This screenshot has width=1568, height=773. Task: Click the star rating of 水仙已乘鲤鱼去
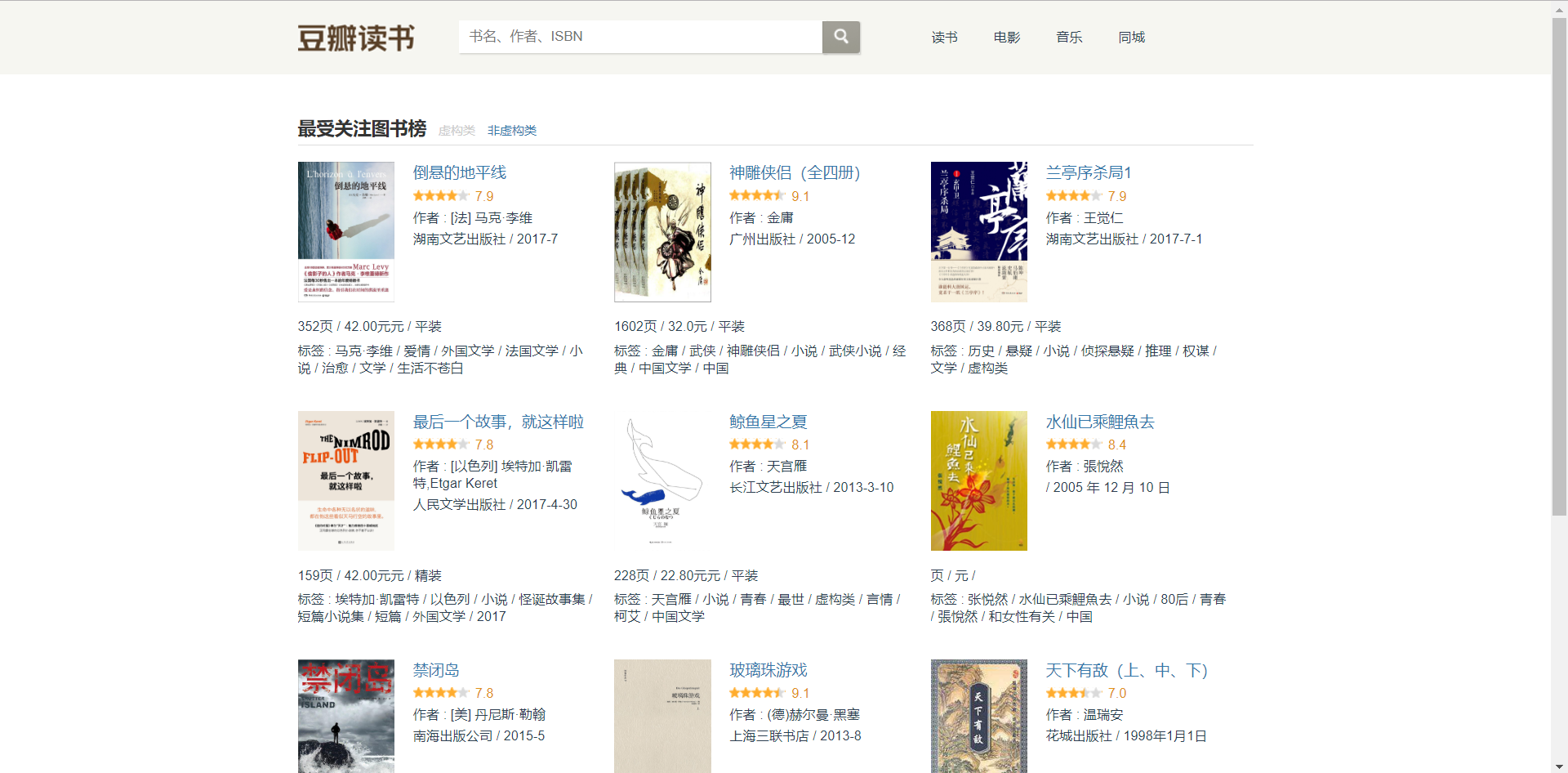(x=1074, y=445)
